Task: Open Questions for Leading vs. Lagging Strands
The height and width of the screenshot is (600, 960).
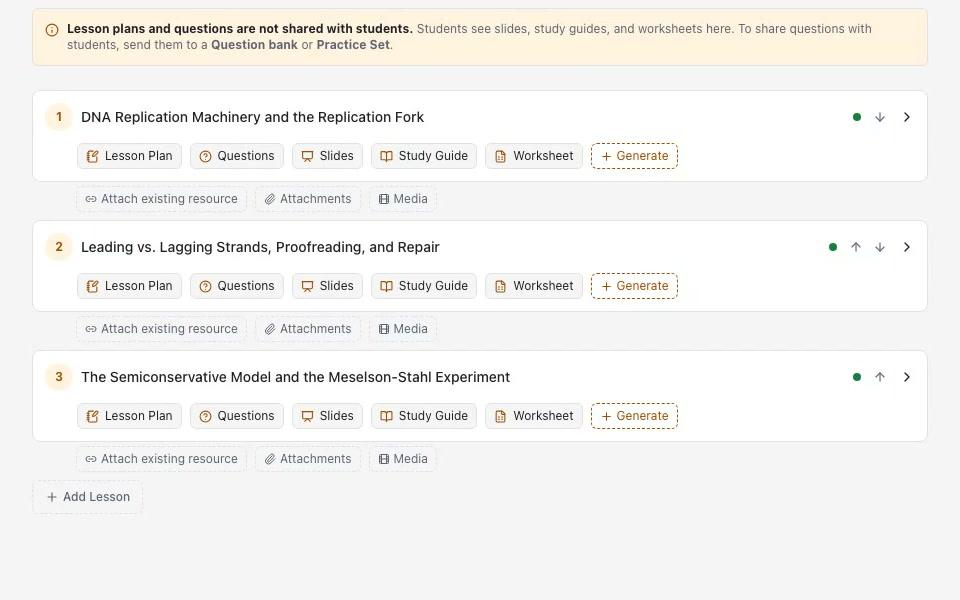Action: pyautogui.click(x=237, y=286)
